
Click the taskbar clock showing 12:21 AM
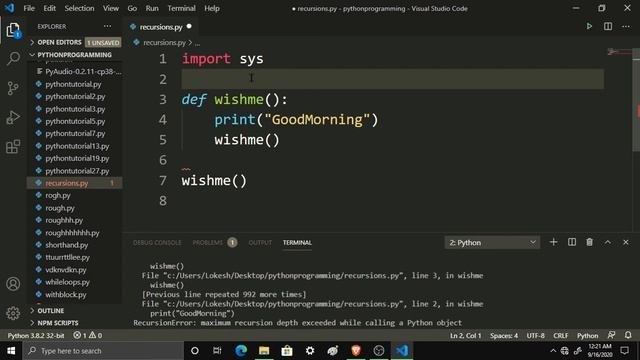coord(600,351)
